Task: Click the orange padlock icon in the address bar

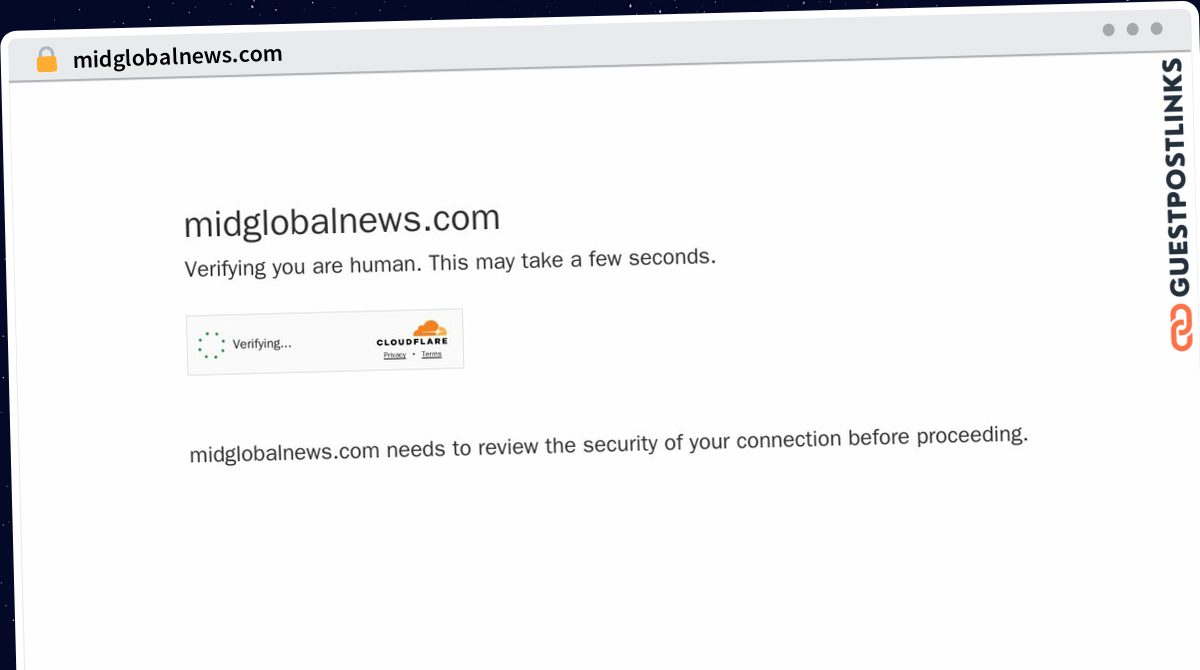Action: coord(47,60)
